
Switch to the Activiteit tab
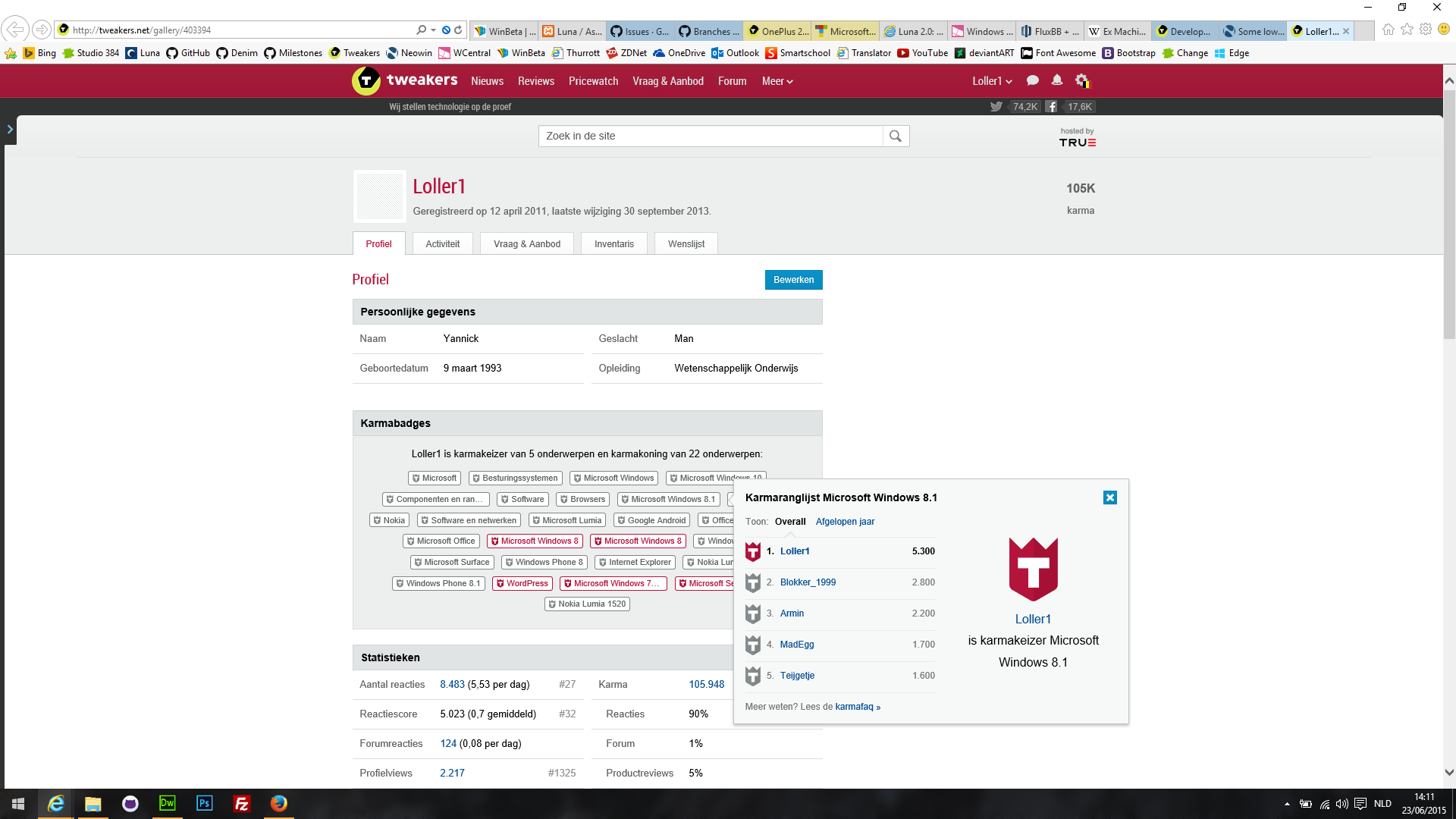click(x=443, y=244)
